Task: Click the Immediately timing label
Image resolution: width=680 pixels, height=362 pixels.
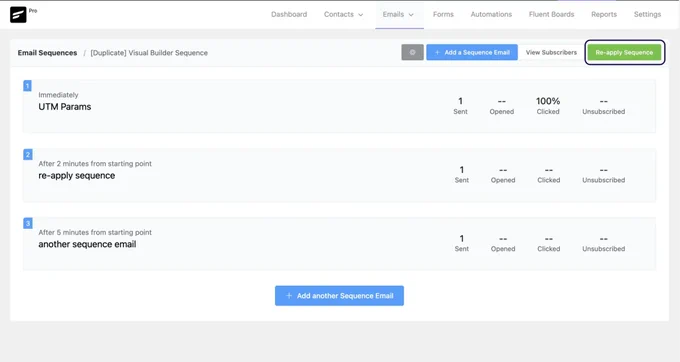Action: pyautogui.click(x=58, y=95)
